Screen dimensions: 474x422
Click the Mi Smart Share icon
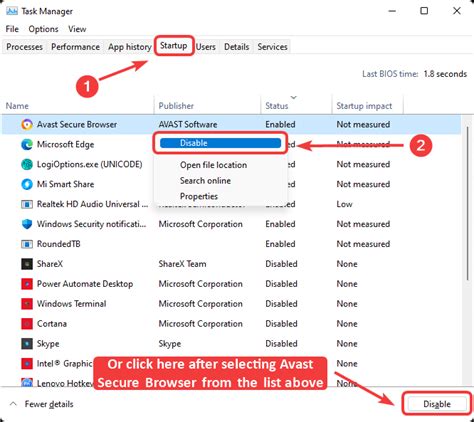click(x=27, y=184)
